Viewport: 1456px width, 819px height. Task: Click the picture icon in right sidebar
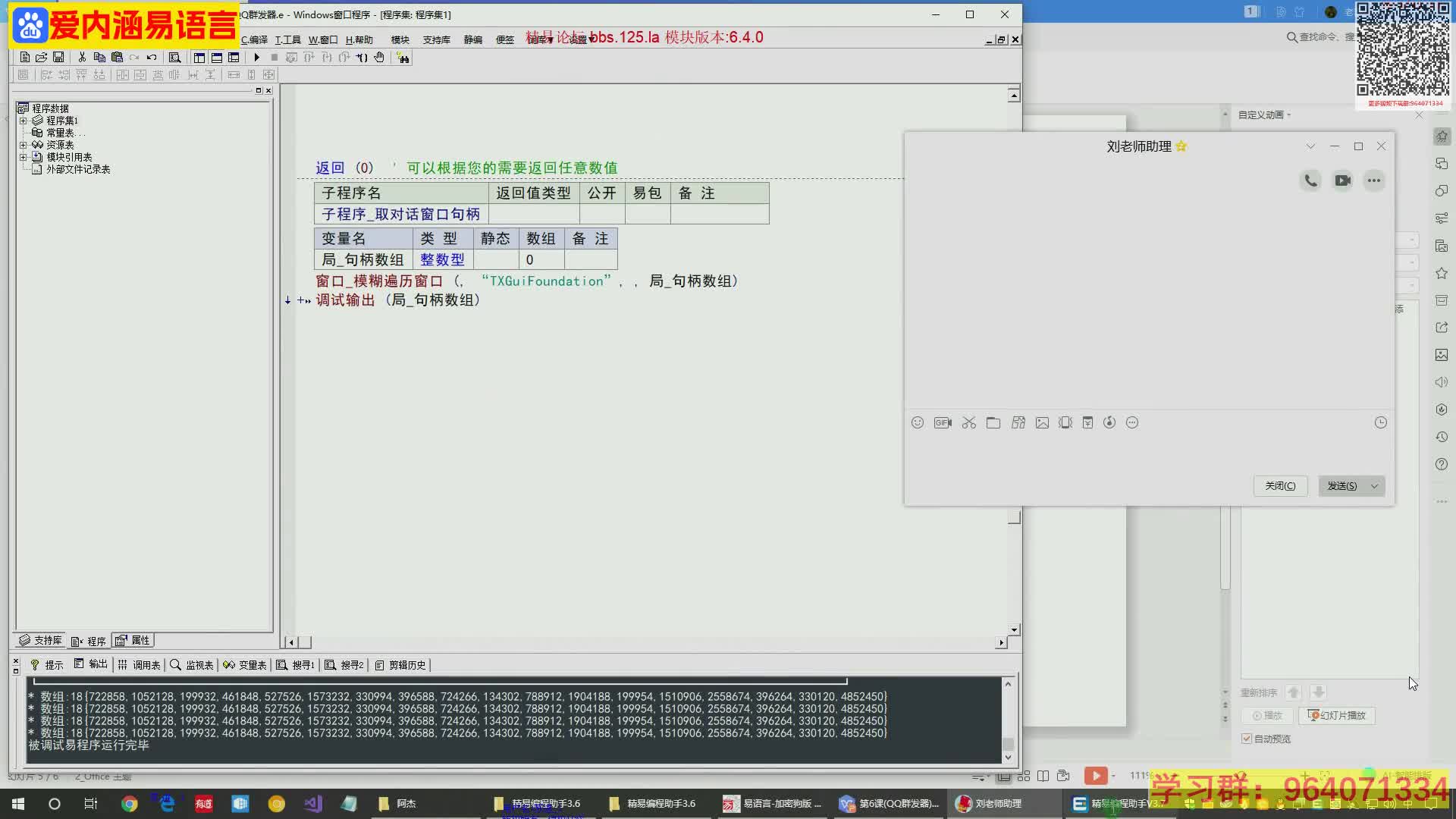(1442, 355)
